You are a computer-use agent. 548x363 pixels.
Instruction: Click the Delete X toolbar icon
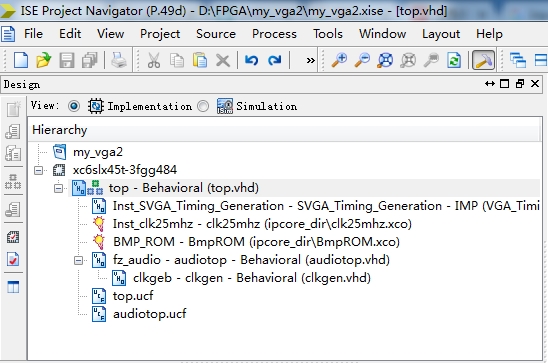click(x=223, y=60)
